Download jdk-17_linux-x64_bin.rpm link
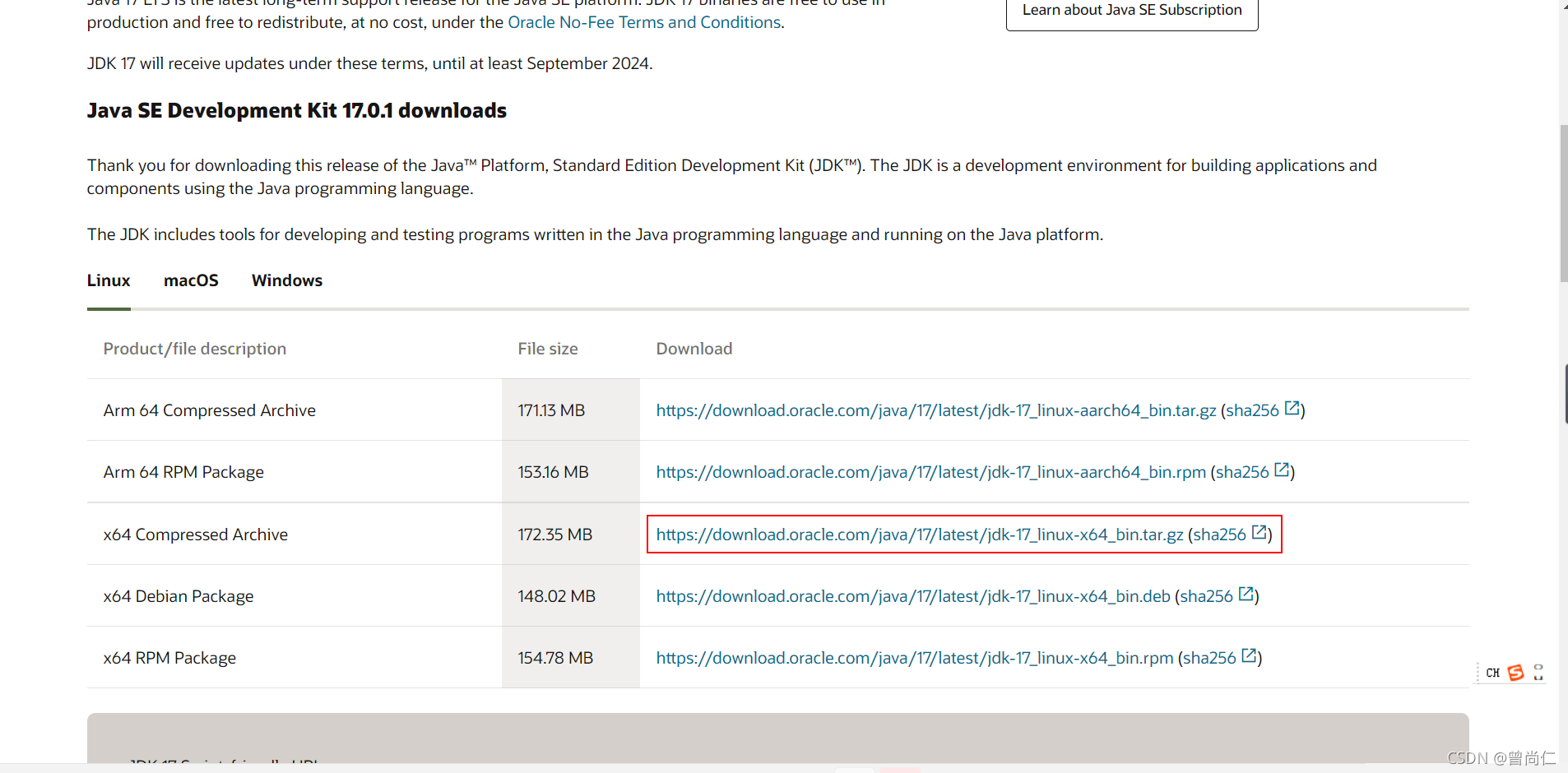The height and width of the screenshot is (773, 1568). click(915, 658)
